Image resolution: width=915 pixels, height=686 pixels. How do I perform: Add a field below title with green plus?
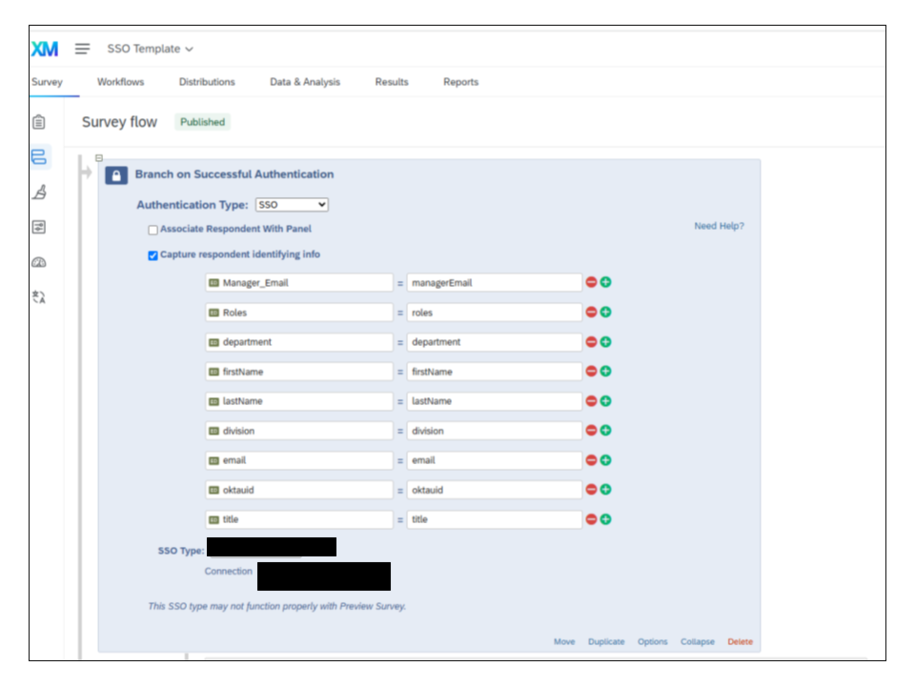[606, 519]
